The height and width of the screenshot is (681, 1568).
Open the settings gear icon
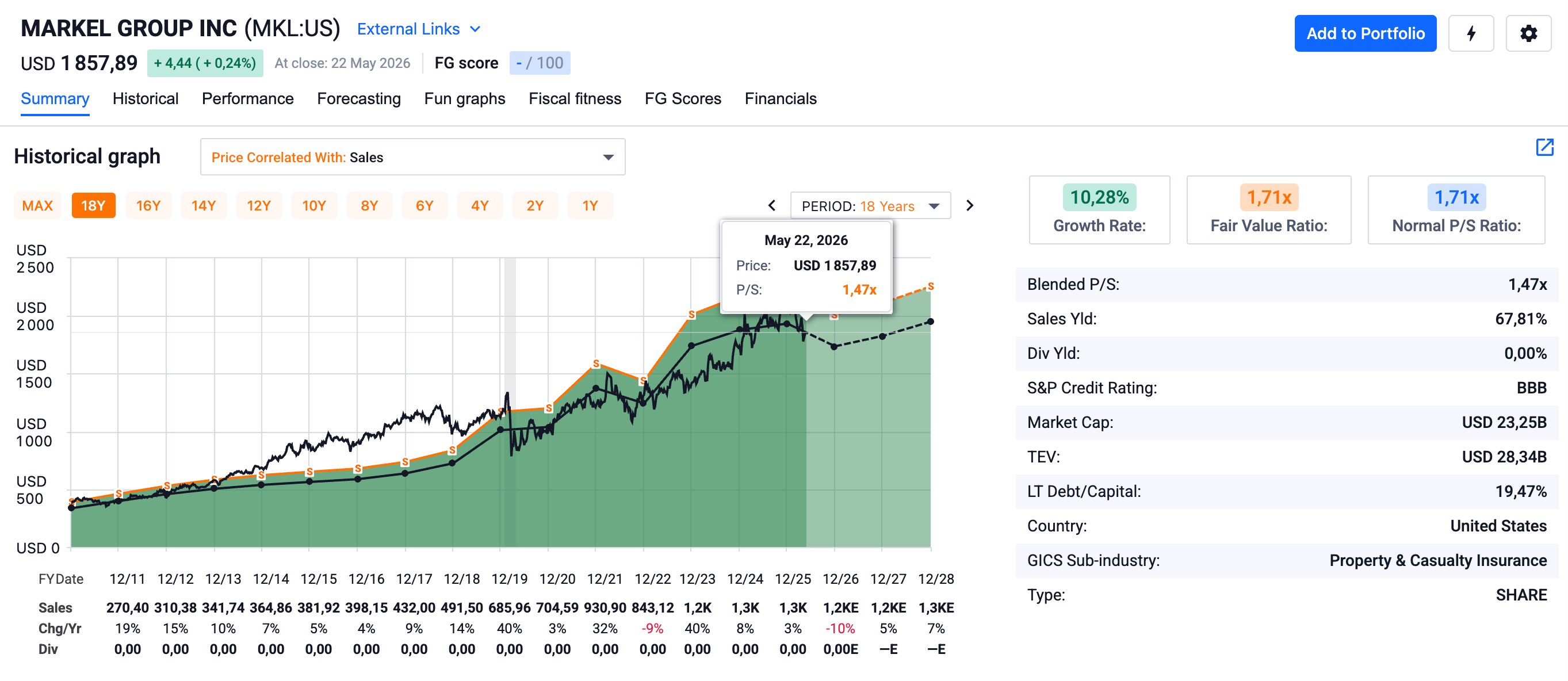[x=1528, y=33]
